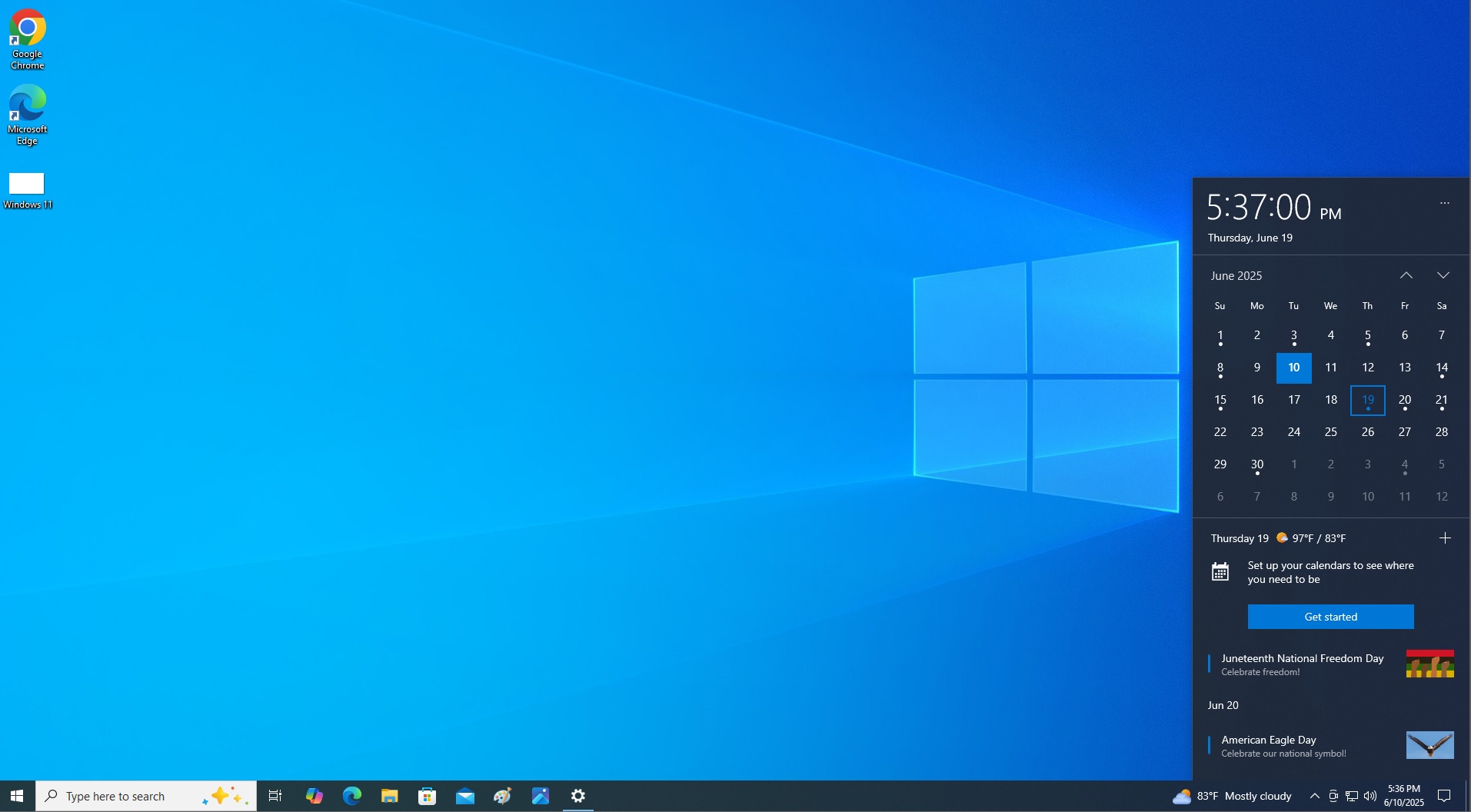
Task: Click the June 2025 month heading
Action: 1235,275
